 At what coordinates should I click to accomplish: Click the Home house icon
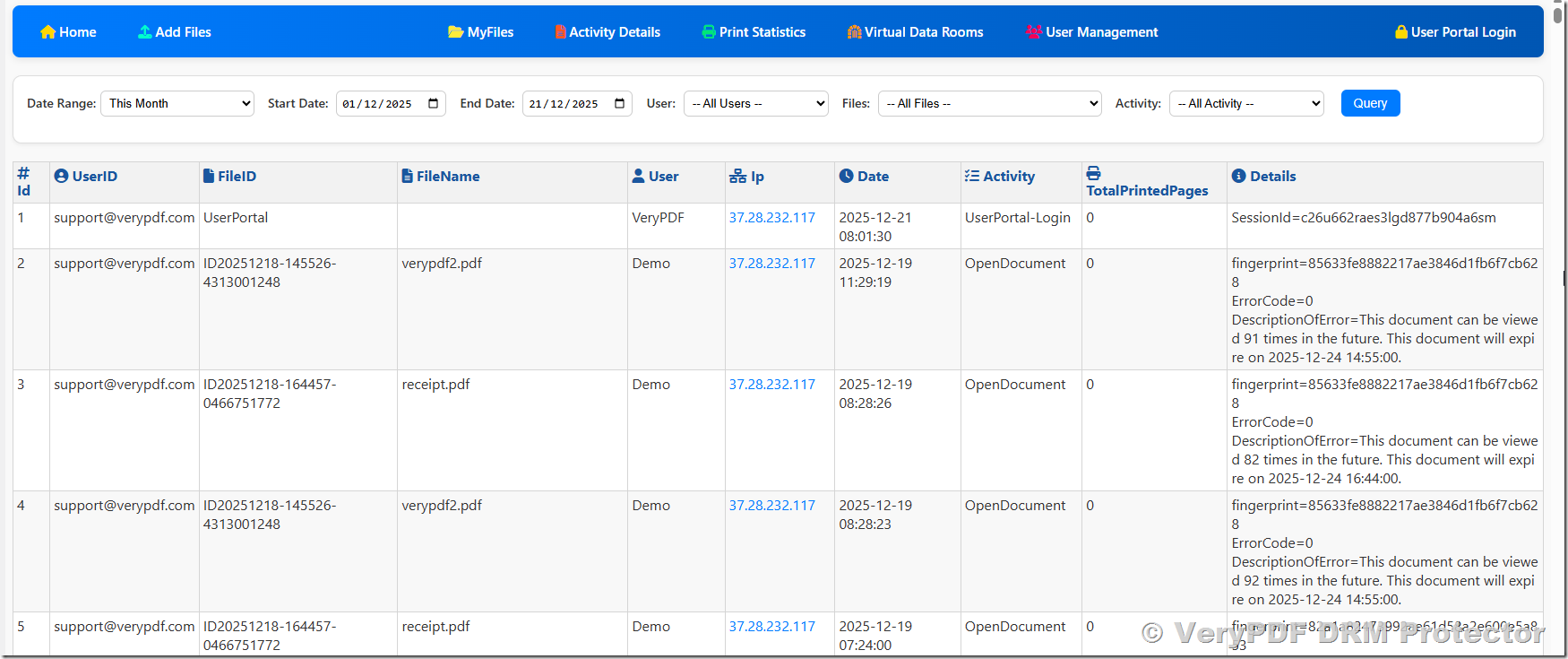coord(48,32)
